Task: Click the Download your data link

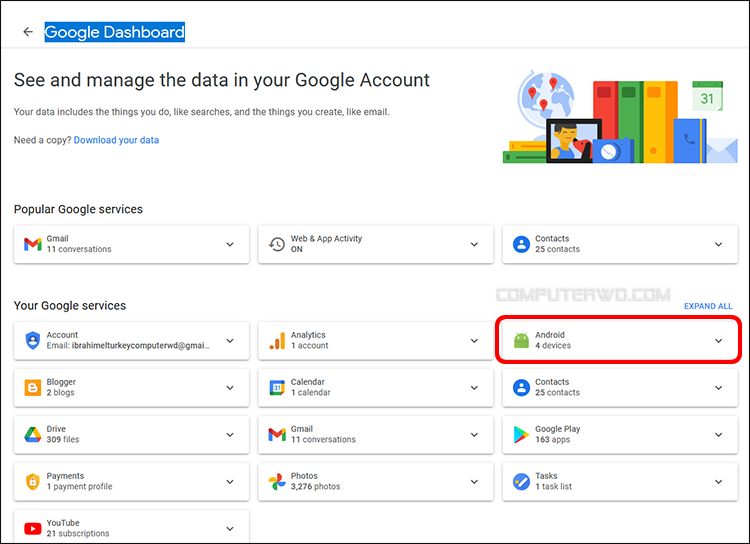Action: coord(116,140)
